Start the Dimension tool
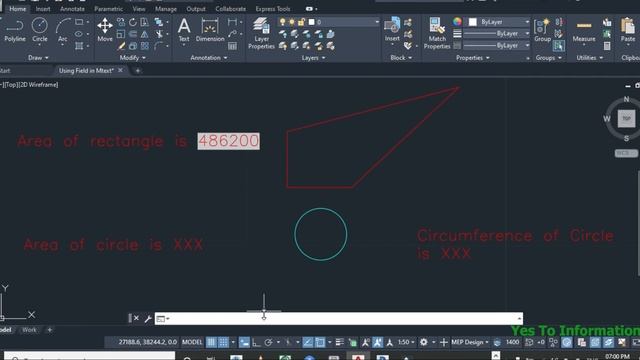Screen dimensions: 640x360 pos(210,30)
